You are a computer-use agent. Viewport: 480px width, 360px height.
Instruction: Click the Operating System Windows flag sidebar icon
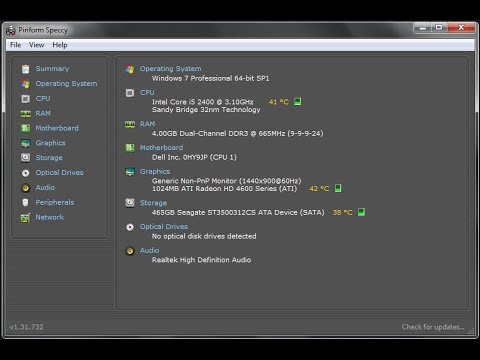26,84
